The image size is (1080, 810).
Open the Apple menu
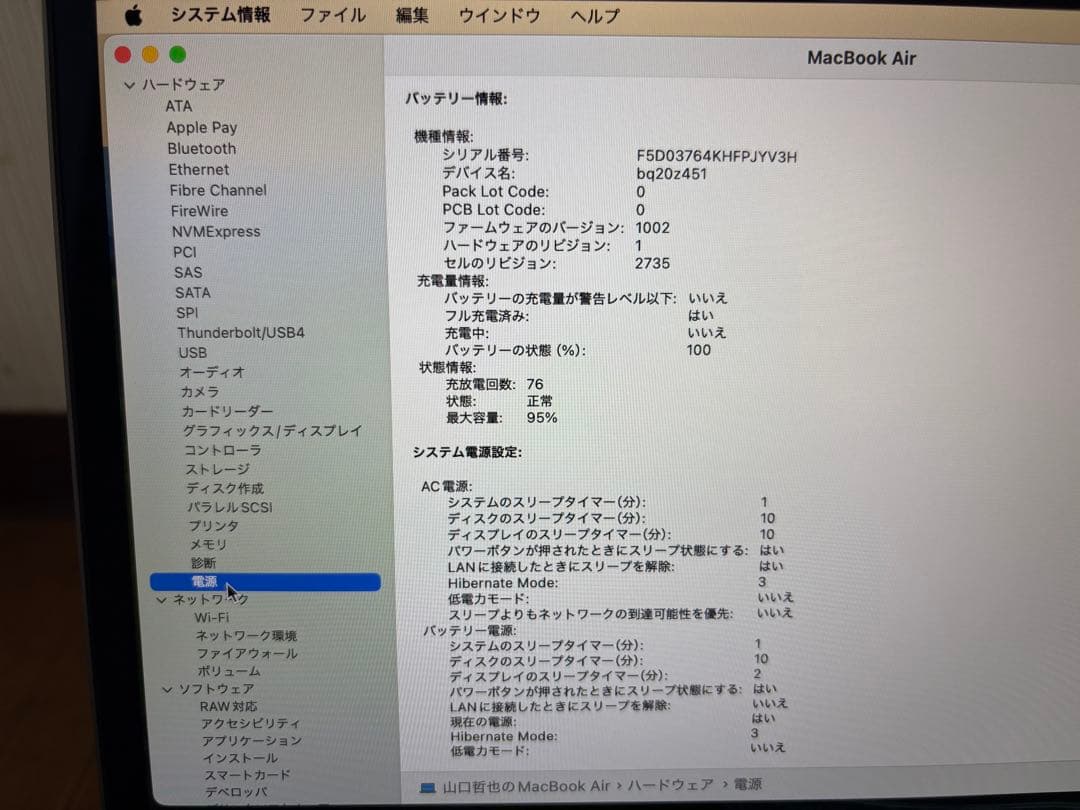tap(135, 16)
